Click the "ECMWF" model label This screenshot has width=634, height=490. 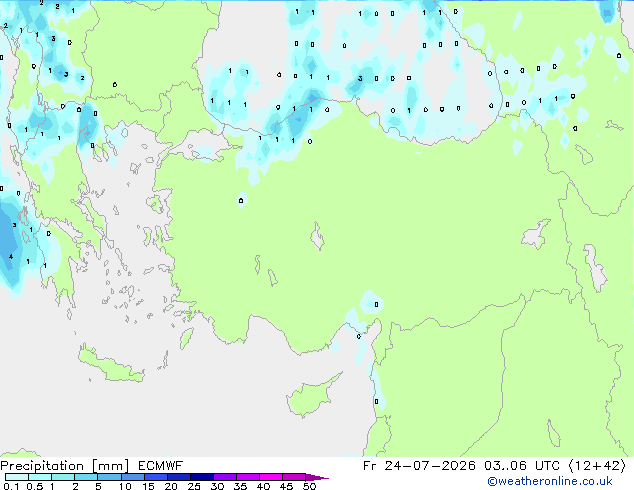161,466
